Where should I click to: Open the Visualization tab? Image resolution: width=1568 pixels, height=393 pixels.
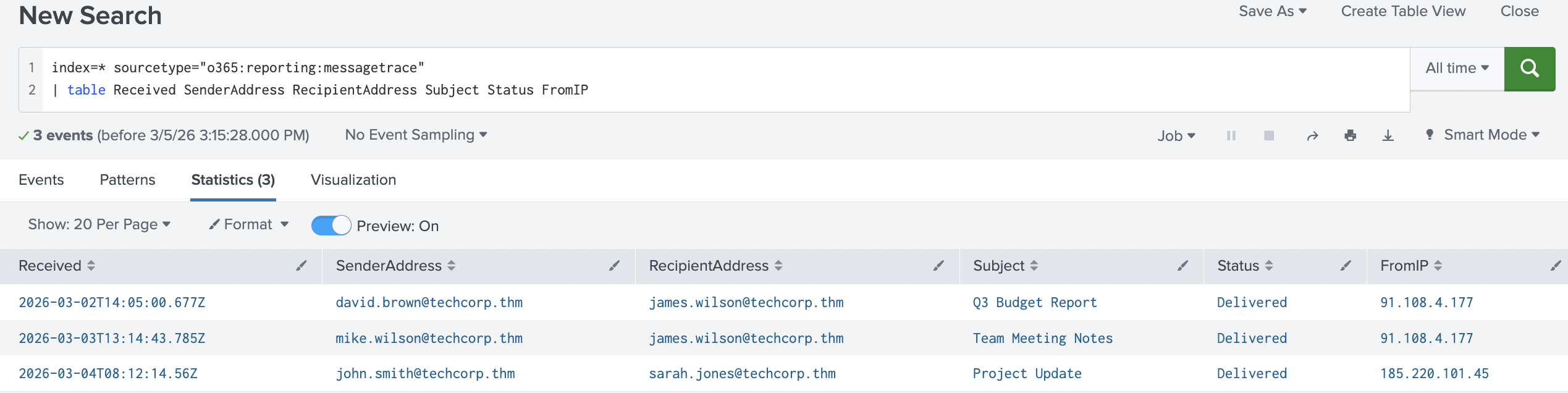pyautogui.click(x=353, y=180)
